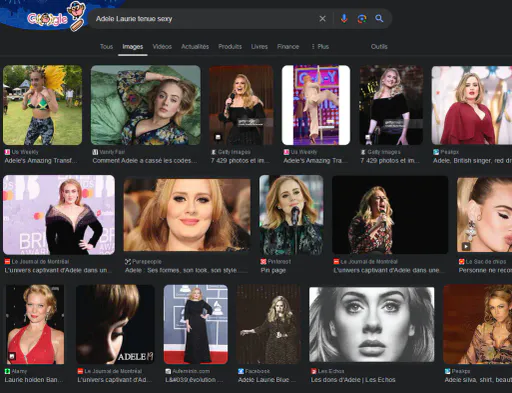Screen dimensions: 512x393
Task: Click Facebook source favicon
Action: [x=241, y=371]
